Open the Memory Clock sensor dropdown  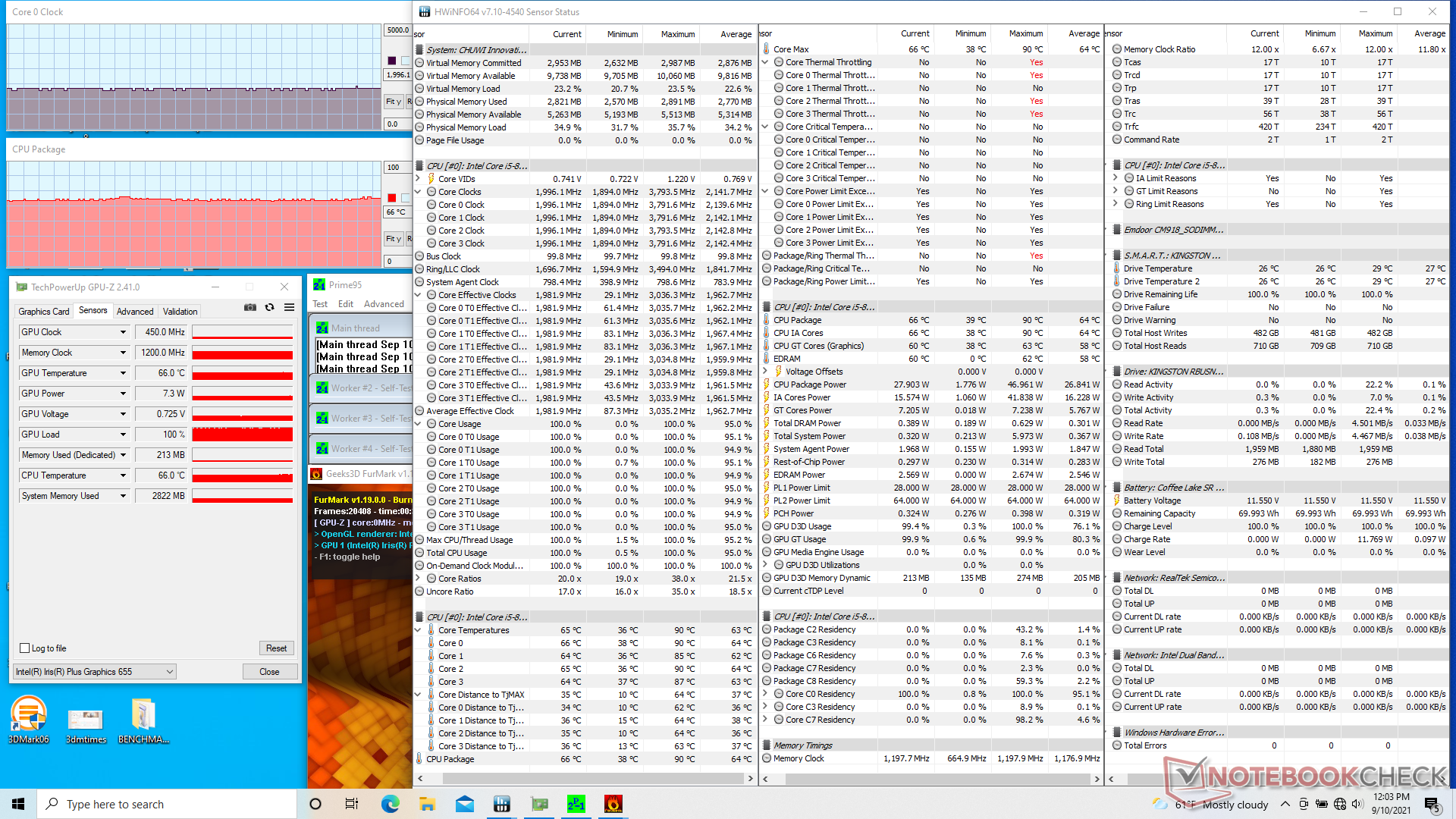point(123,353)
